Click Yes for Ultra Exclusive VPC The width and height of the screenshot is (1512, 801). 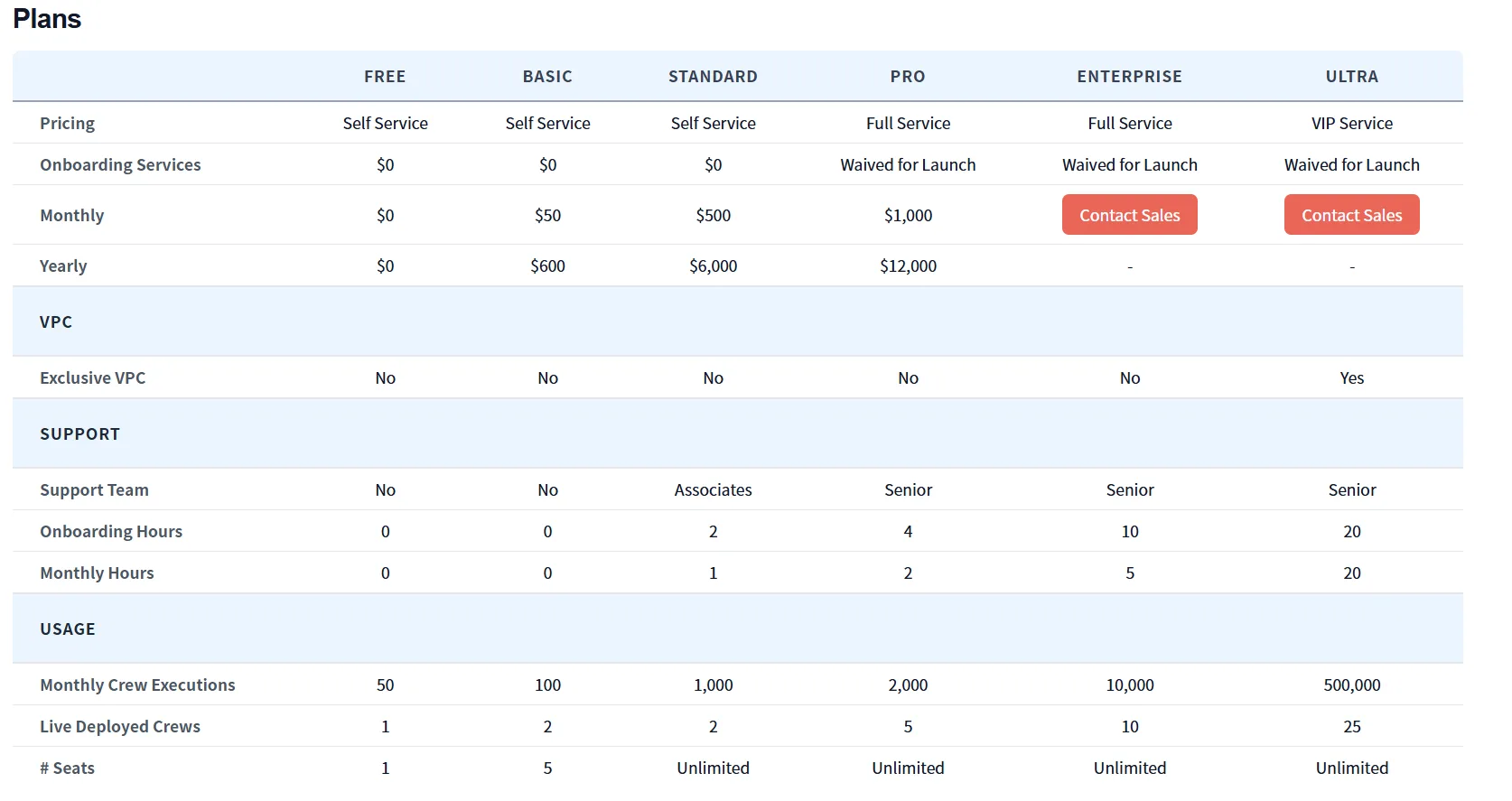[1351, 378]
